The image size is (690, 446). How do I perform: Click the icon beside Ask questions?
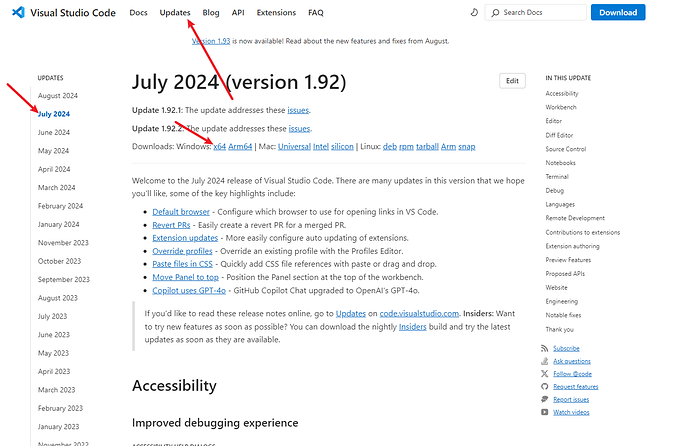pyautogui.click(x=544, y=361)
